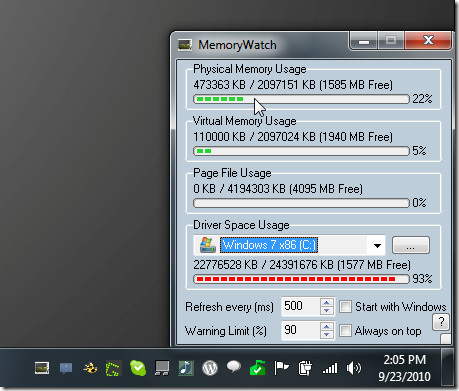The height and width of the screenshot is (391, 459).
Task: Click '110000 KB / 2097024 KB' virtual memory text
Action: coord(254,137)
